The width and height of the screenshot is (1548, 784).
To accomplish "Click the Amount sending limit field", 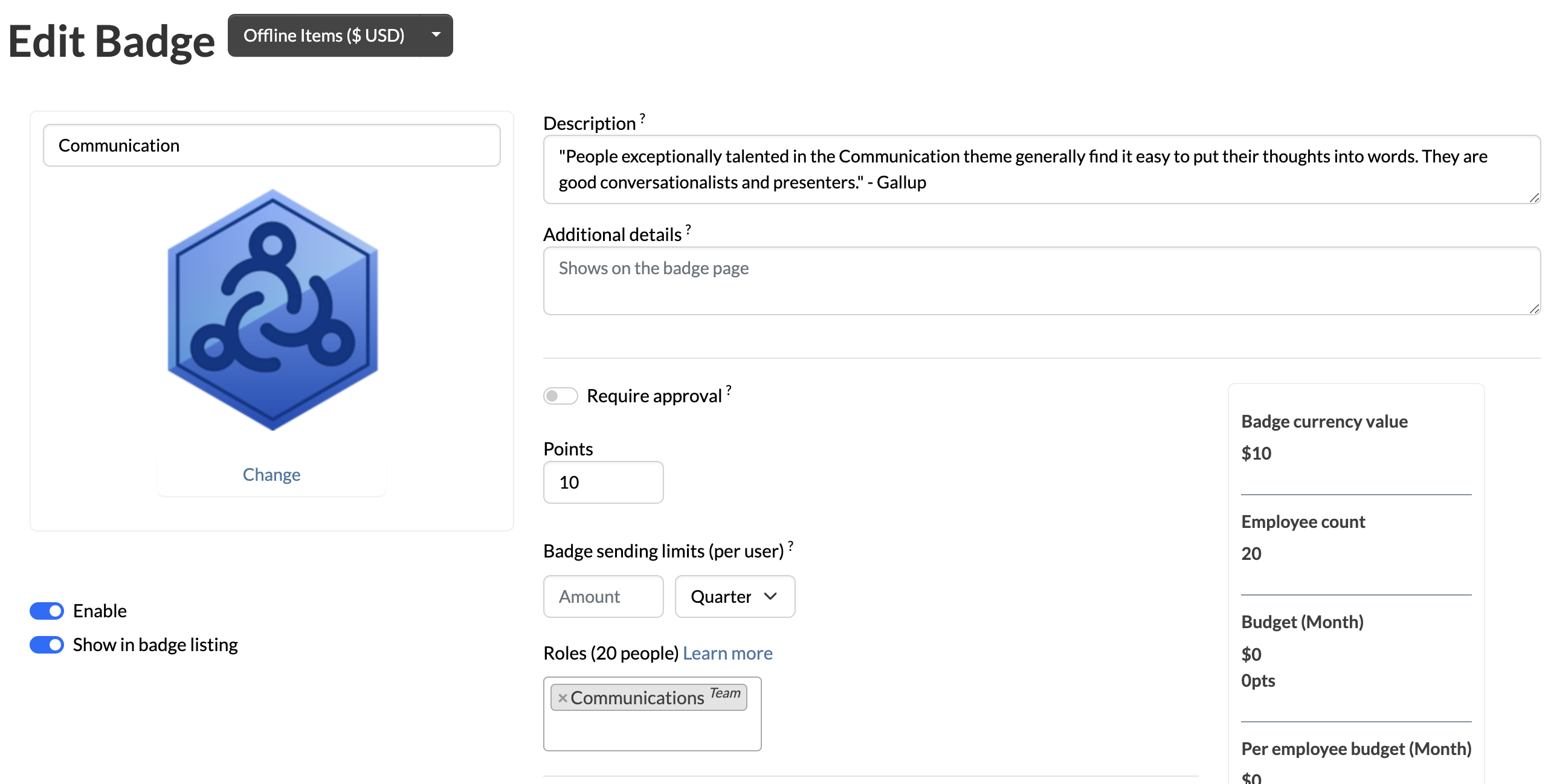I will coord(602,596).
